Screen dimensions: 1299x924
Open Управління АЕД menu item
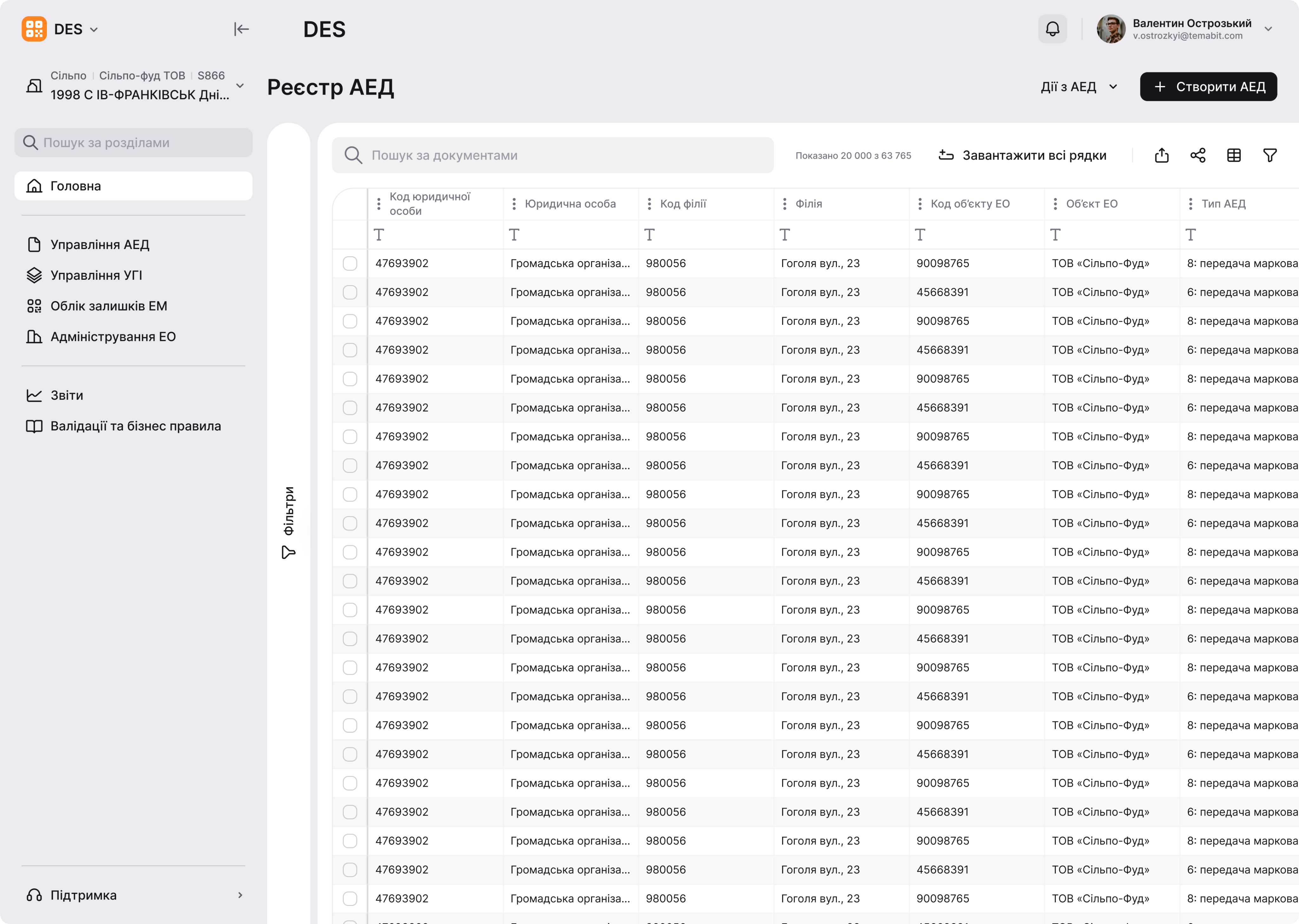[100, 245]
